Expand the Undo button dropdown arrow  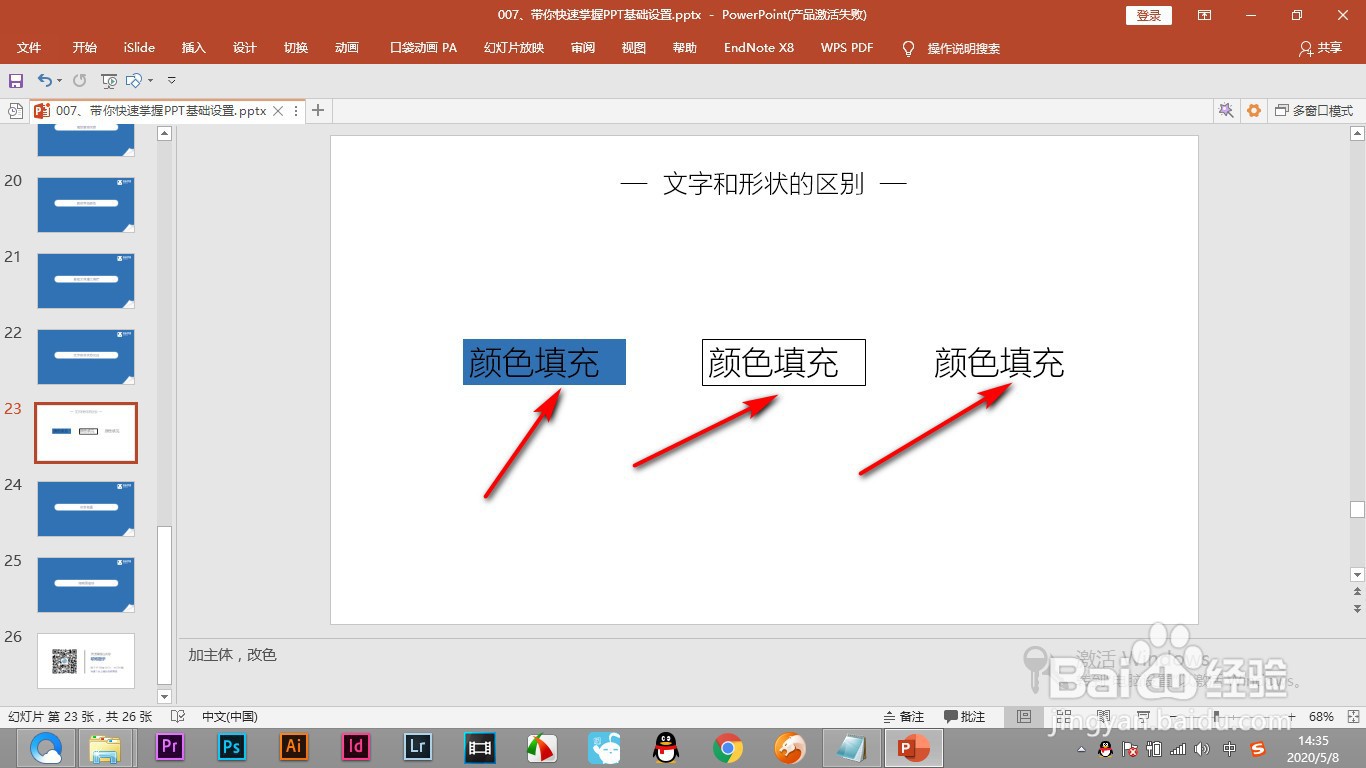pyautogui.click(x=58, y=79)
